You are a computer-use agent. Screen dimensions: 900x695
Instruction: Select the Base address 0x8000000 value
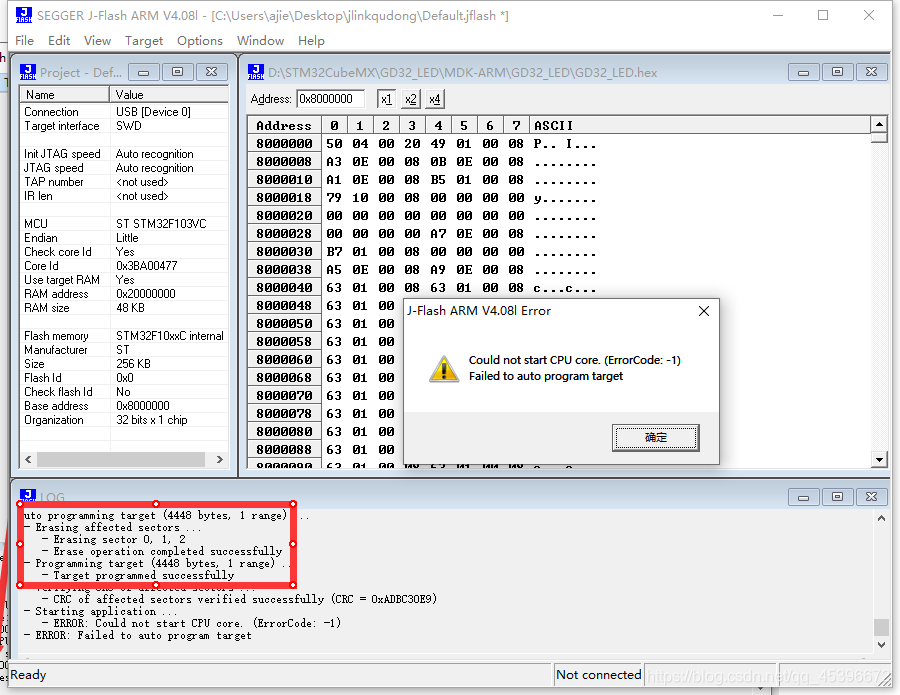[x=143, y=406]
